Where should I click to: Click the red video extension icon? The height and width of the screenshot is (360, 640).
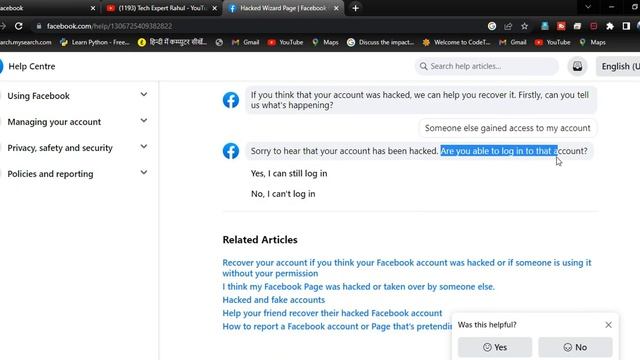[x=561, y=26]
